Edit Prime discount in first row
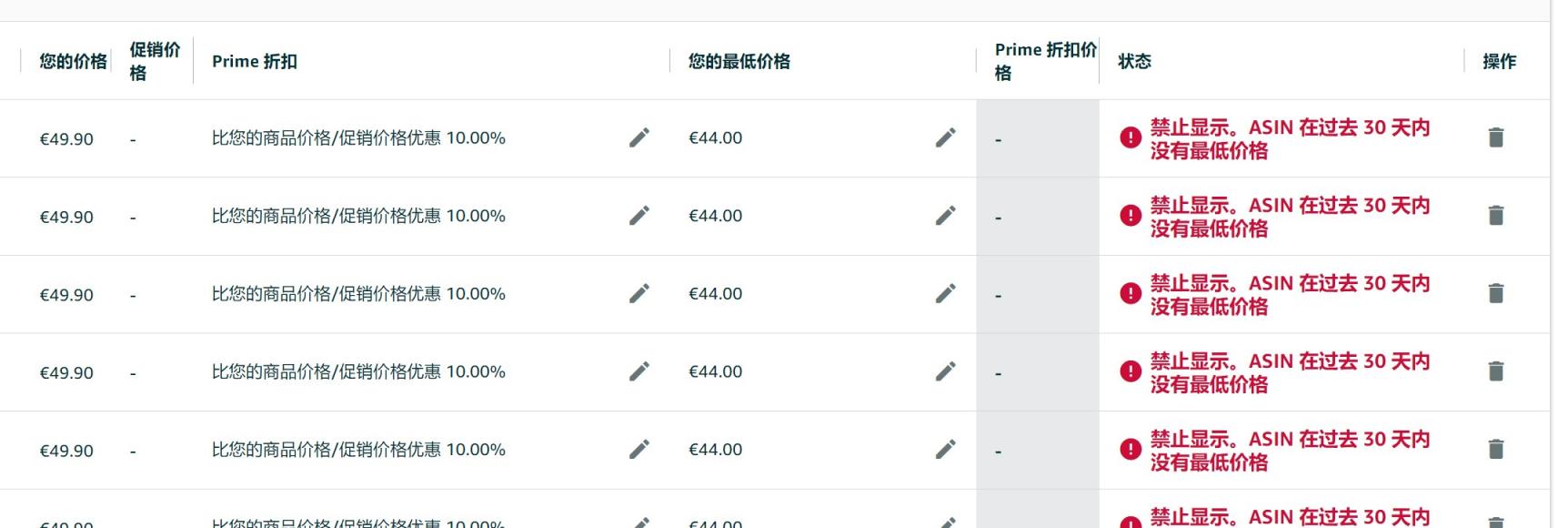The width and height of the screenshot is (1568, 528). pyautogui.click(x=639, y=137)
